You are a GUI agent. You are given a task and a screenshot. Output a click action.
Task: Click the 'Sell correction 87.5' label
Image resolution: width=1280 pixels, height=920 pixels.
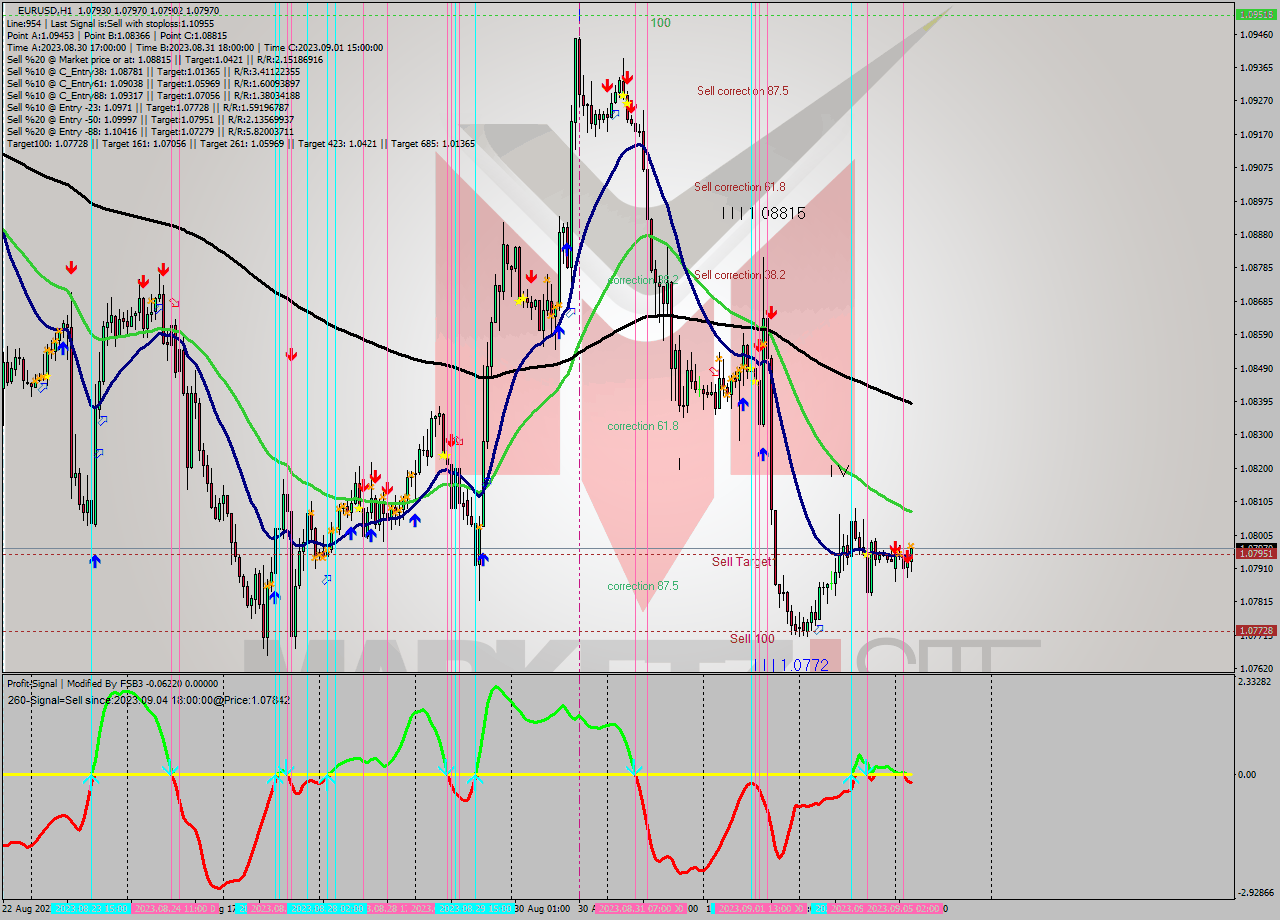[742, 90]
